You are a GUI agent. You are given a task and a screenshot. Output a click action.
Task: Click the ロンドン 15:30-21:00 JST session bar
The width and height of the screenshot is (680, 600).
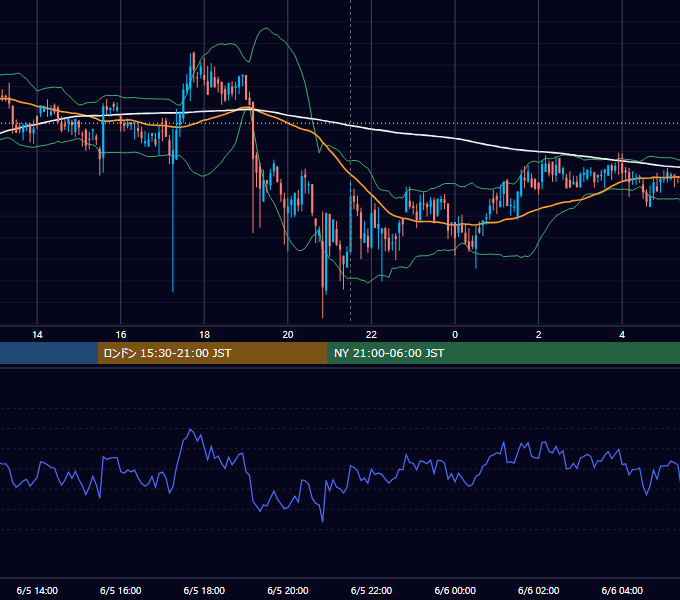pos(212,353)
